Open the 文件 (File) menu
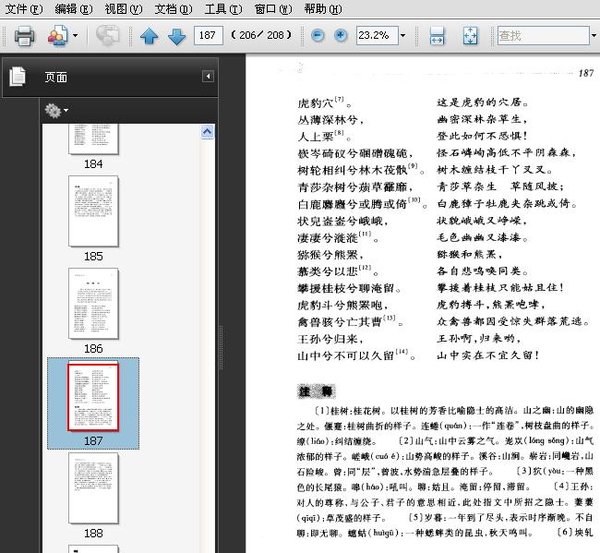This screenshot has width=600, height=553. coord(23,8)
